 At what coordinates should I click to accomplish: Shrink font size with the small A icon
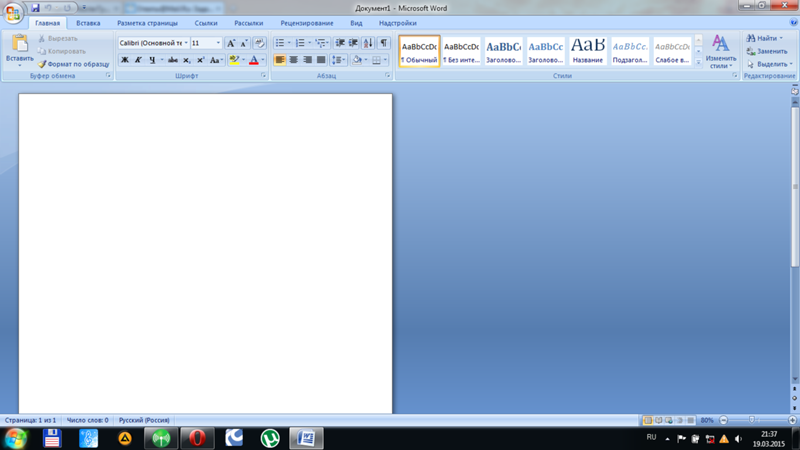tap(244, 43)
